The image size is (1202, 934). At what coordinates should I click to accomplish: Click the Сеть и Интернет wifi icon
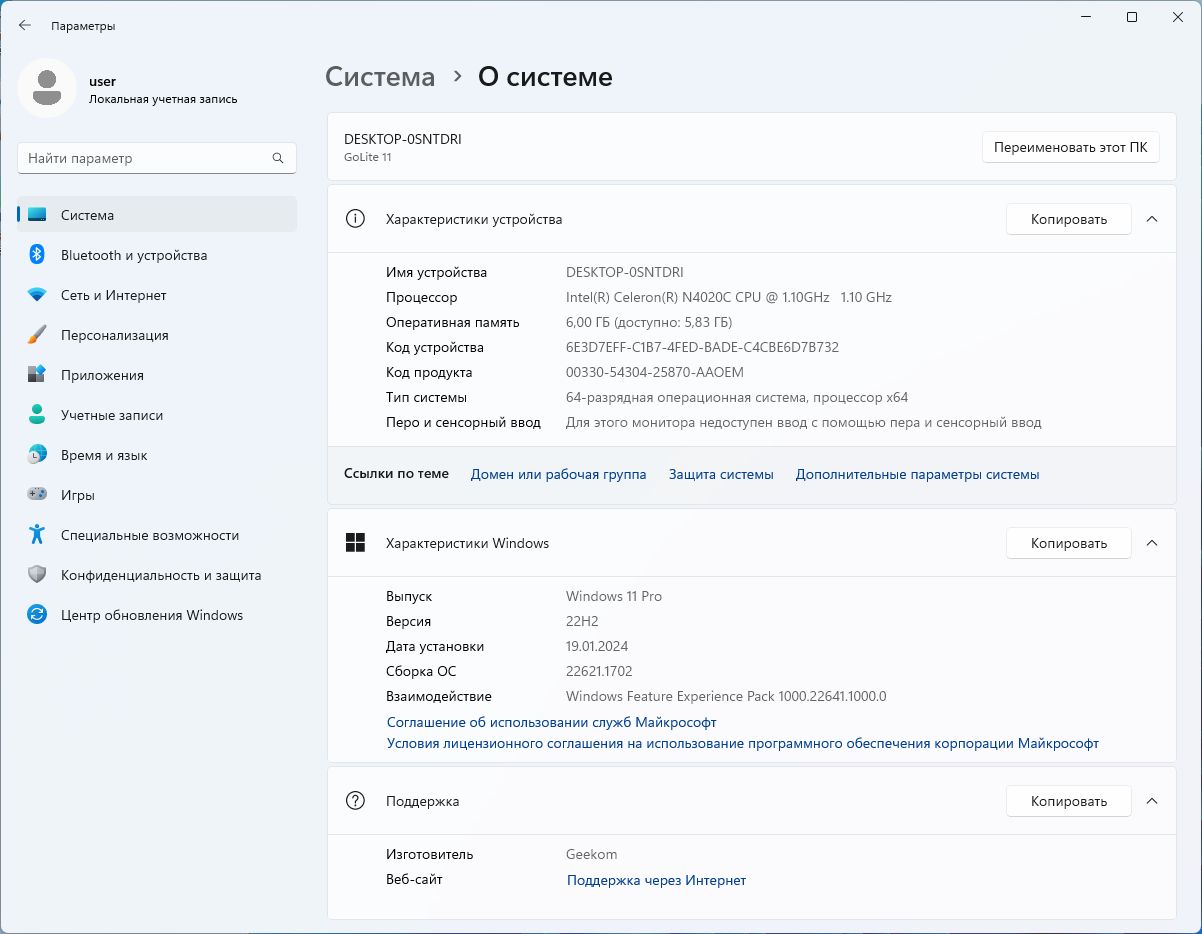click(37, 295)
